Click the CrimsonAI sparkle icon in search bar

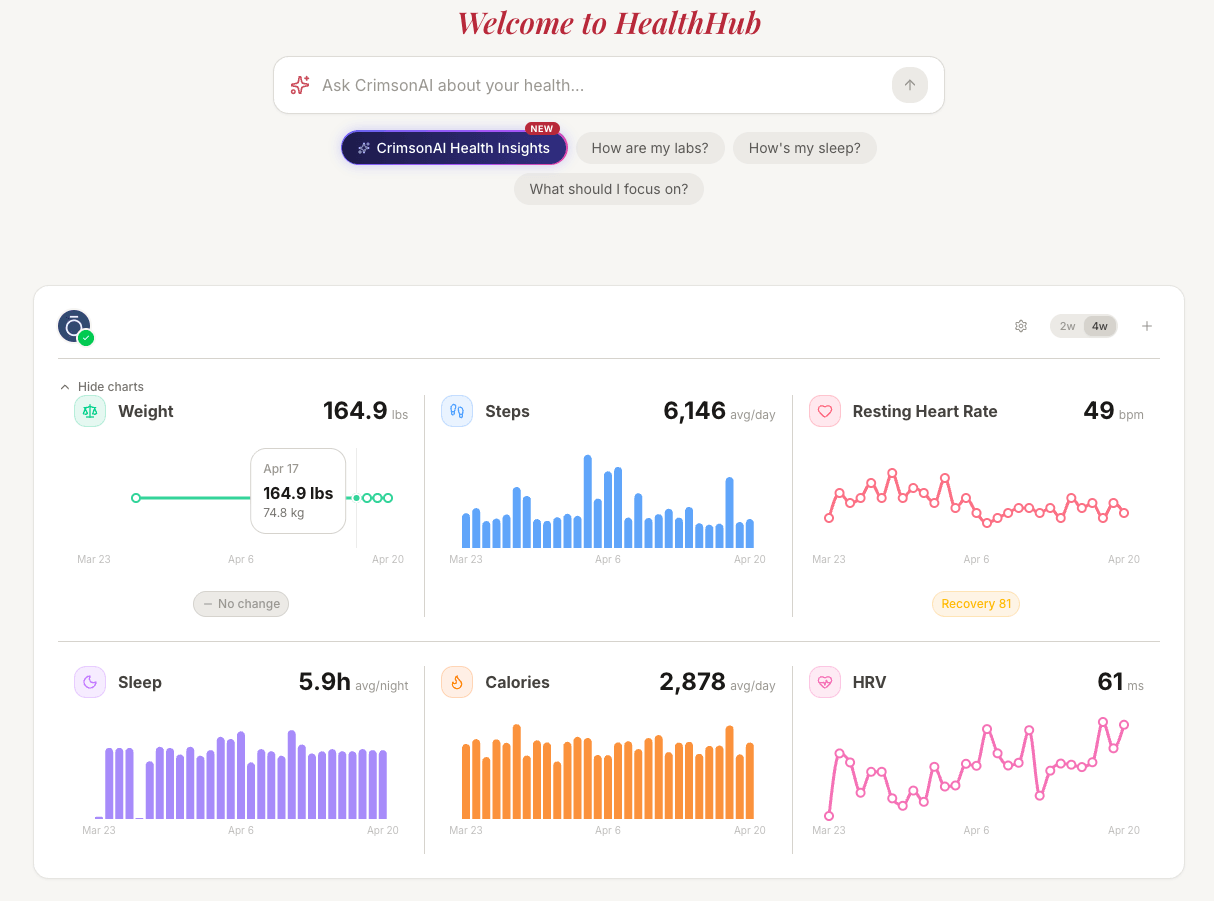point(300,85)
